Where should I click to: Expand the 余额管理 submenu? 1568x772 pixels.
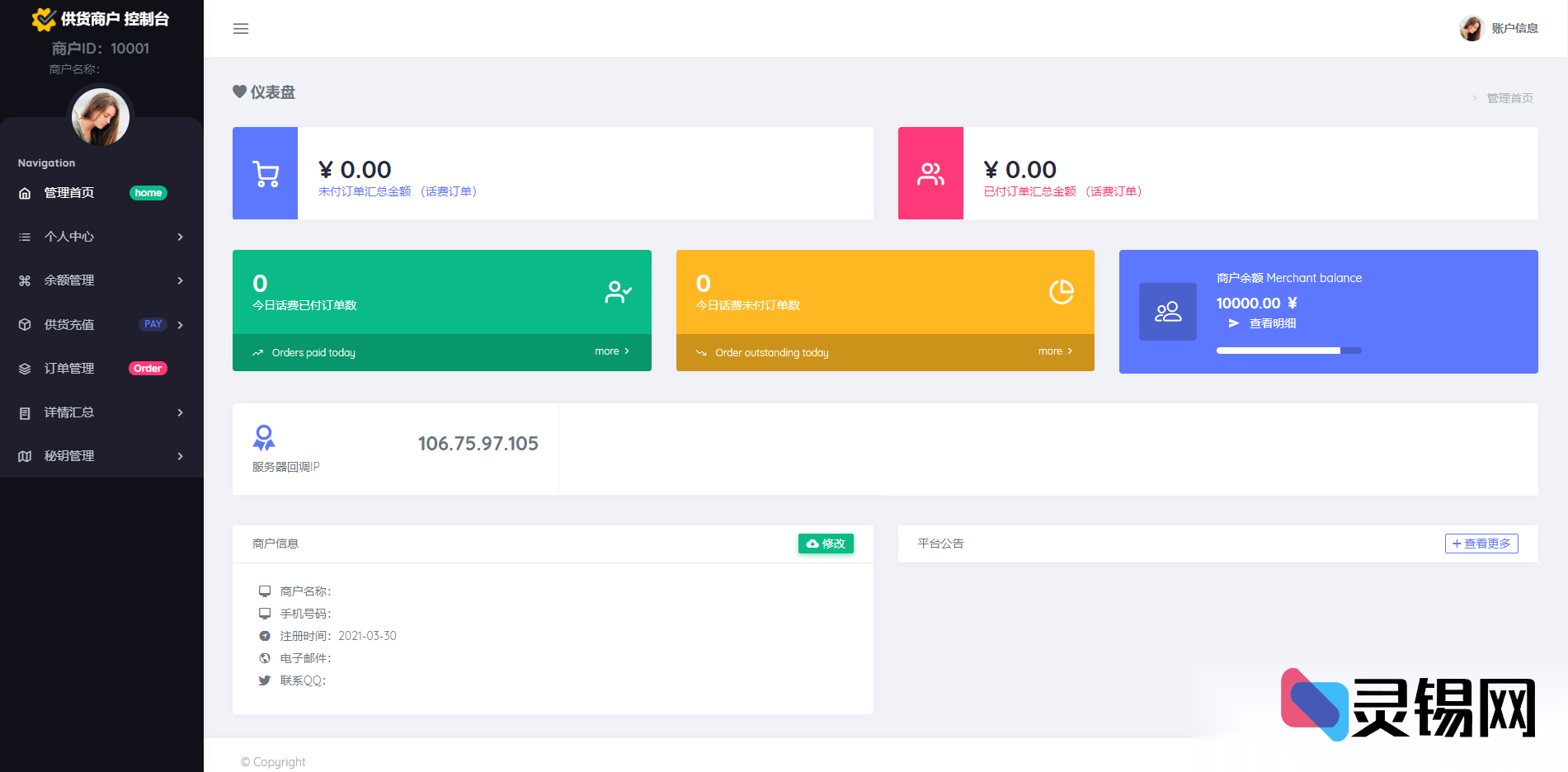click(101, 280)
